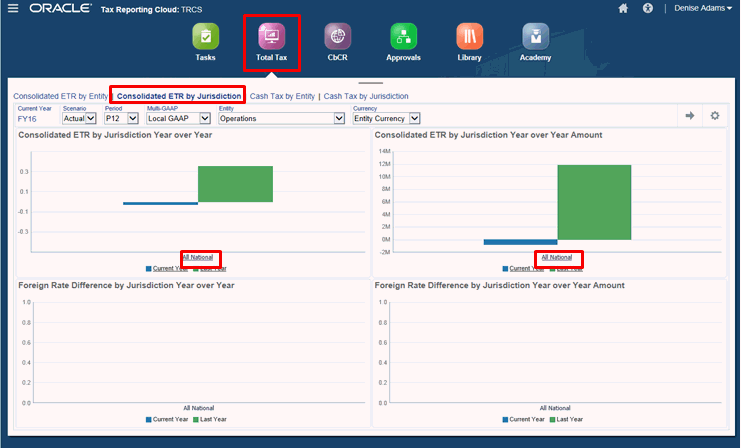Click the collapse handle bar below the cards
Viewport: 741px width, 448px height.
click(370, 83)
